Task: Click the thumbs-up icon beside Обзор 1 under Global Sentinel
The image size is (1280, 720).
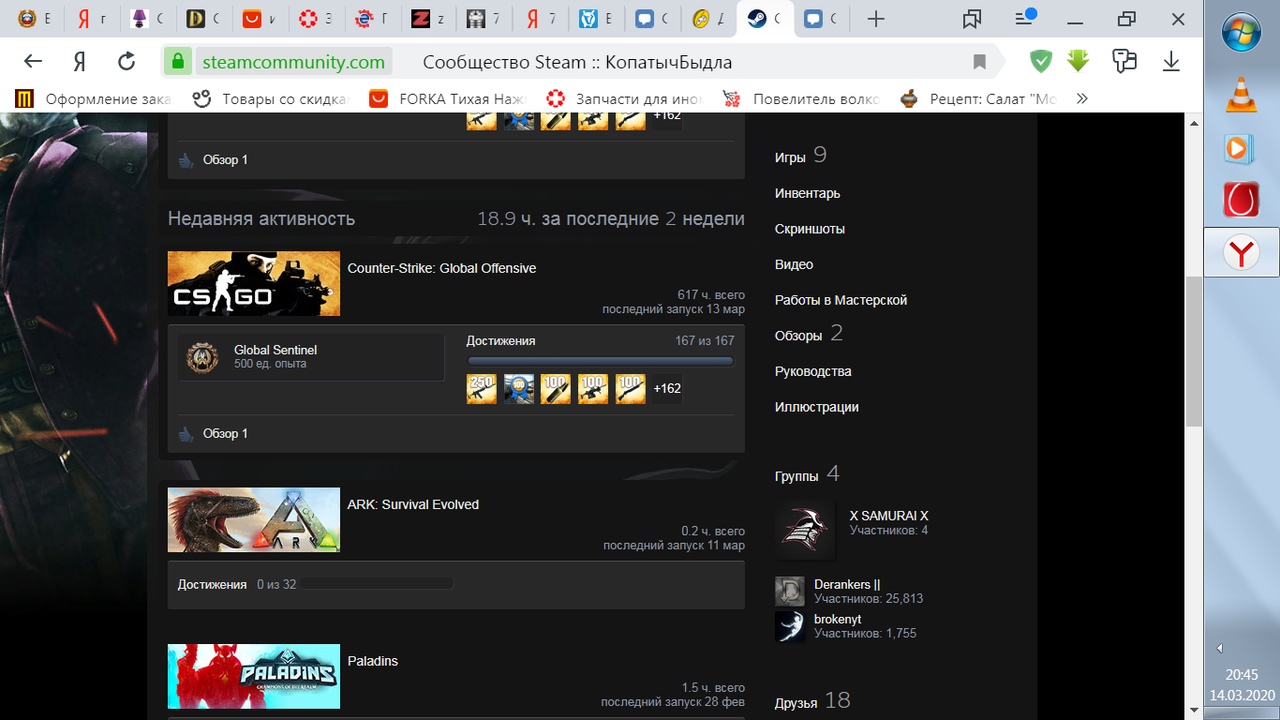Action: 186,434
